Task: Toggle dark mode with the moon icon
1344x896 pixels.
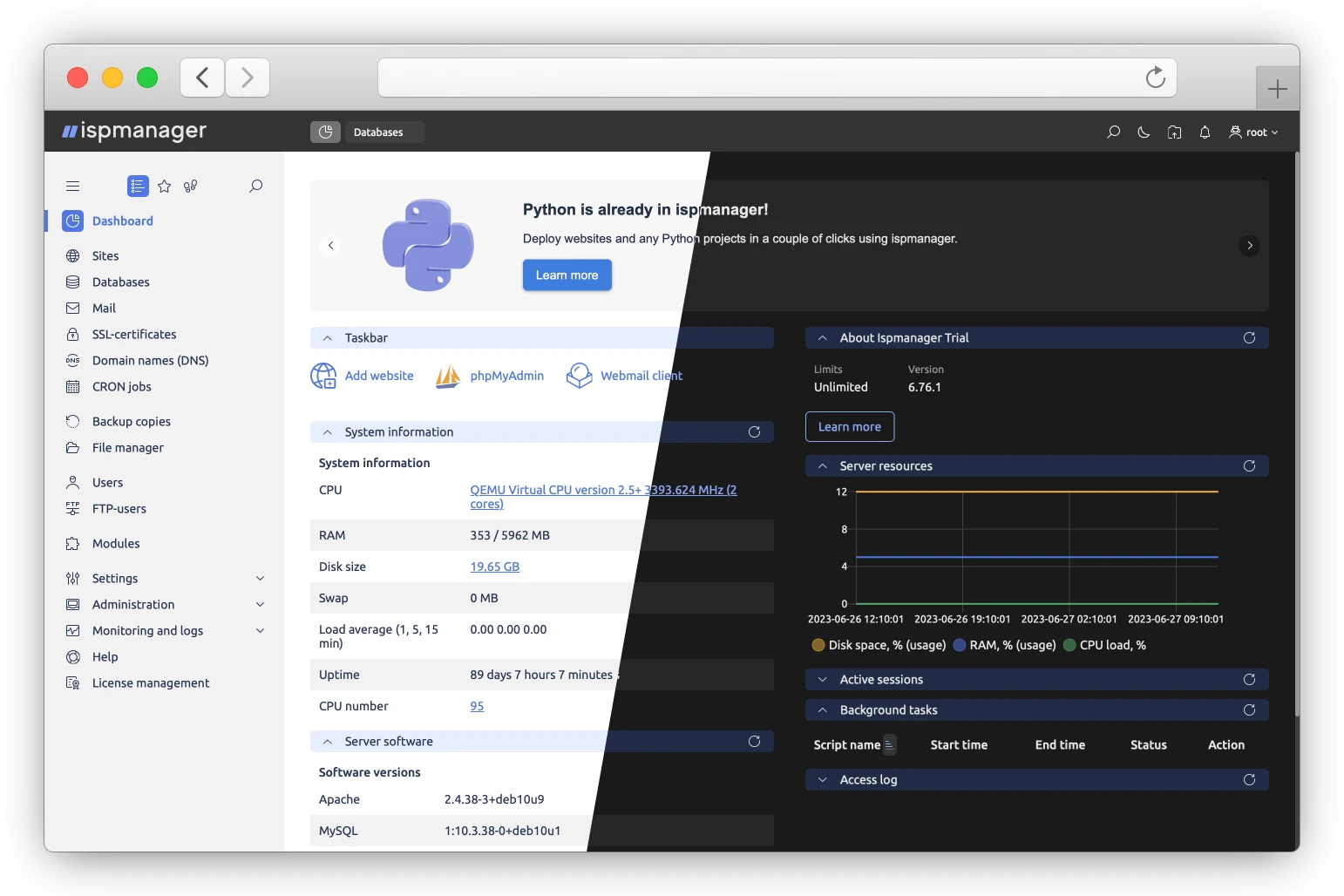Action: (1144, 132)
